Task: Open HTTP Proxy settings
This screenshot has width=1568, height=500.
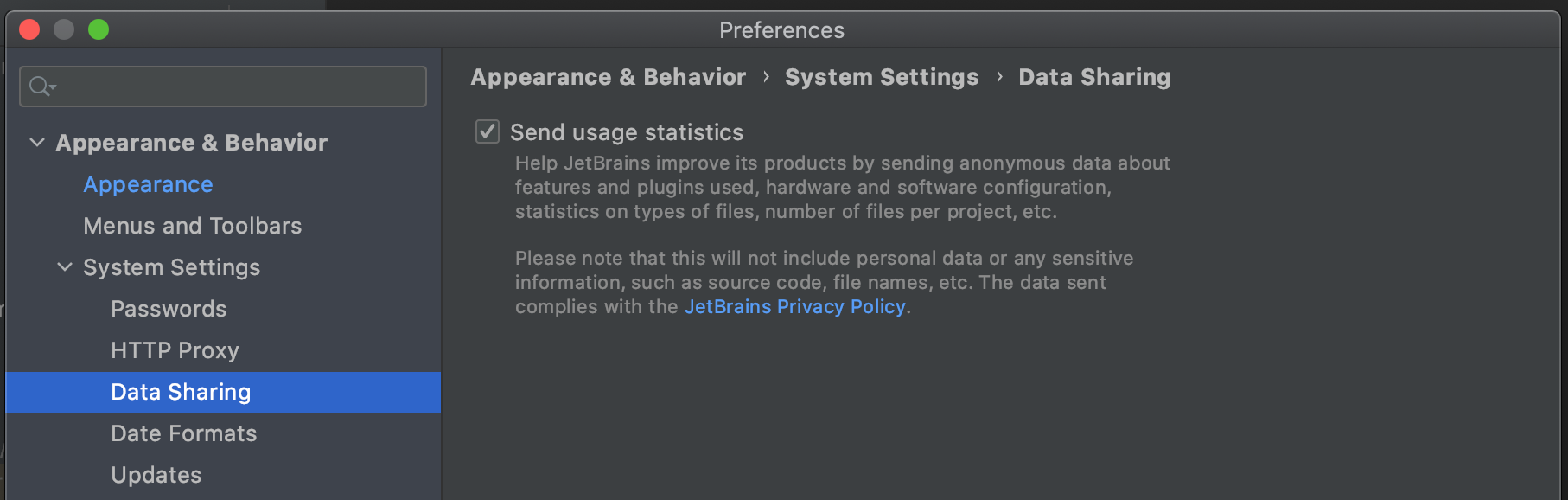Action: (x=175, y=350)
